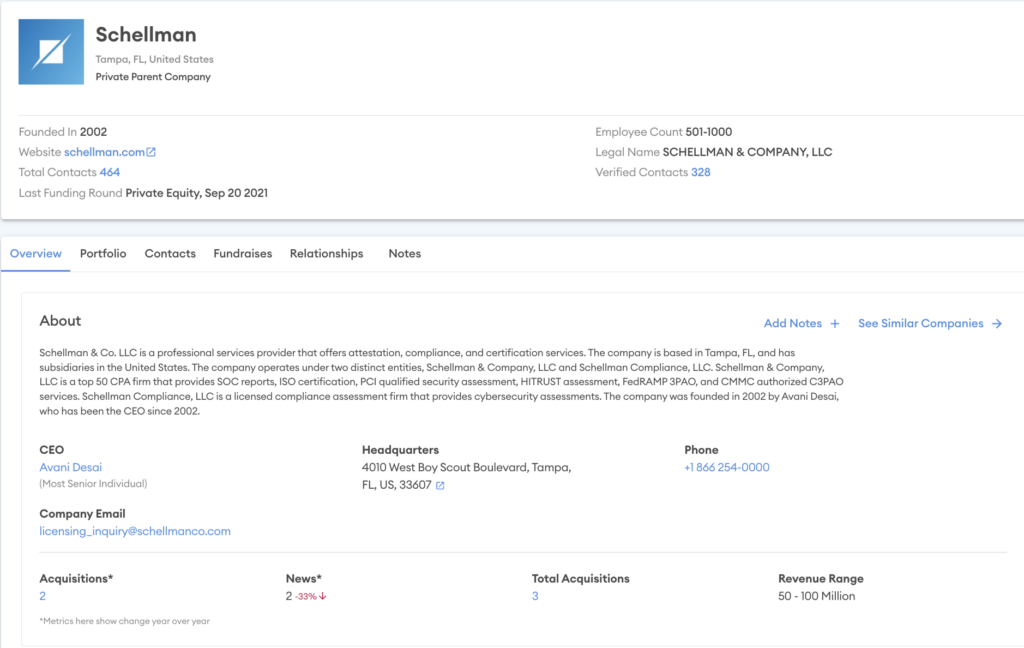Click the Most Senior Individual note
The width and height of the screenshot is (1024, 648).
coord(93,483)
